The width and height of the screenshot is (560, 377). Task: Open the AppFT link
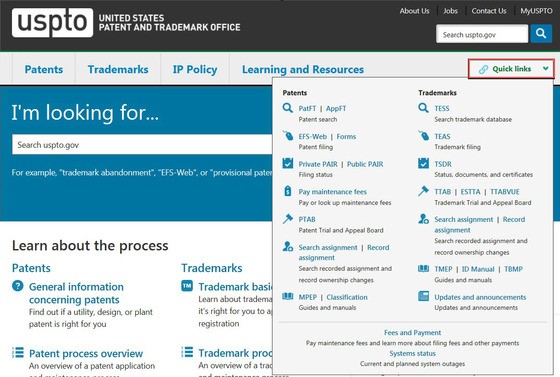[336, 108]
